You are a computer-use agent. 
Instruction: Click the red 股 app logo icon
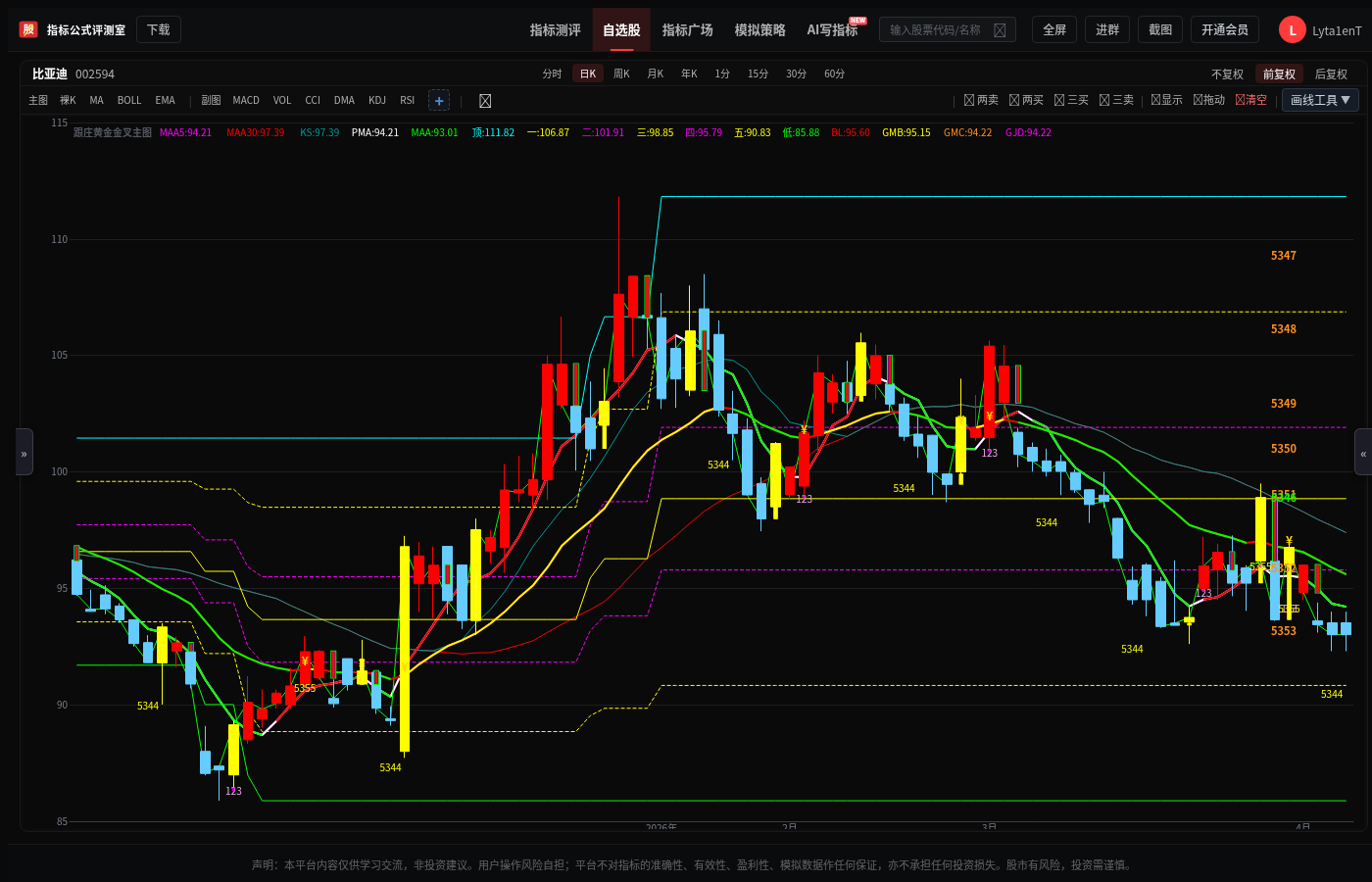(x=28, y=29)
